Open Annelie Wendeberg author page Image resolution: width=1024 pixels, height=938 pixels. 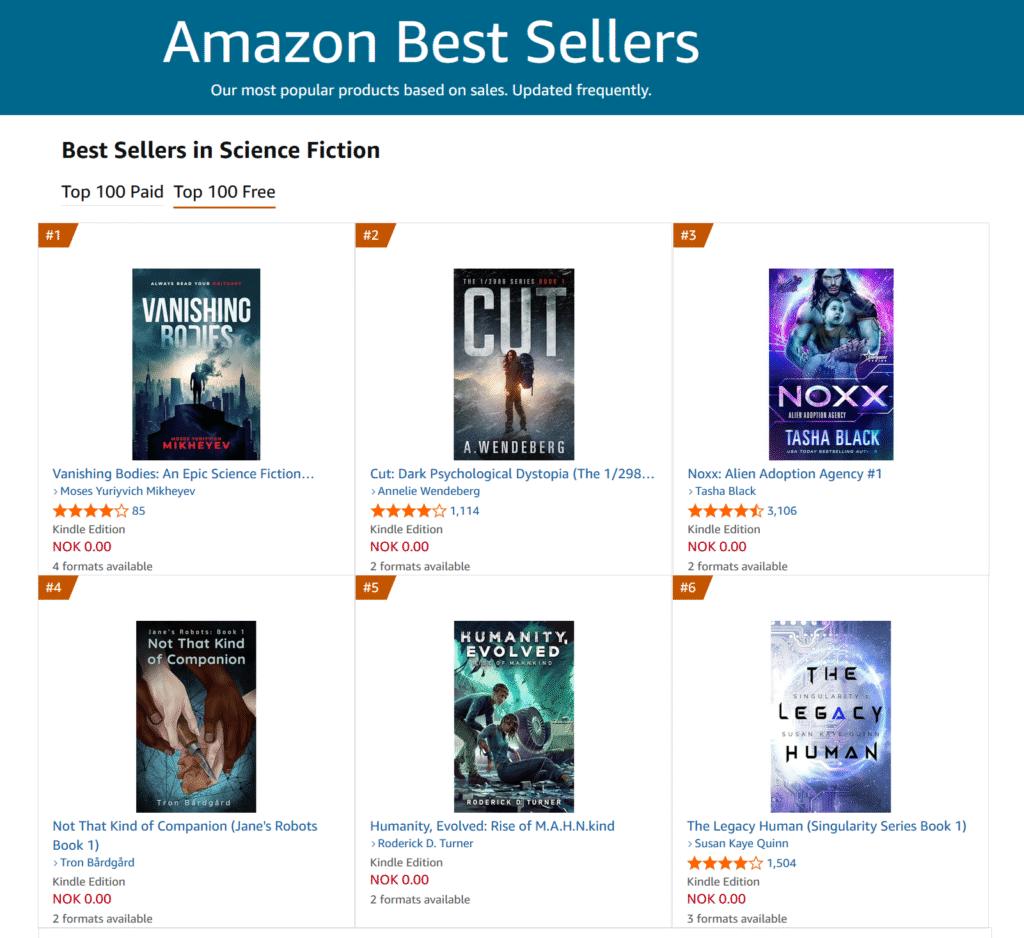(429, 491)
